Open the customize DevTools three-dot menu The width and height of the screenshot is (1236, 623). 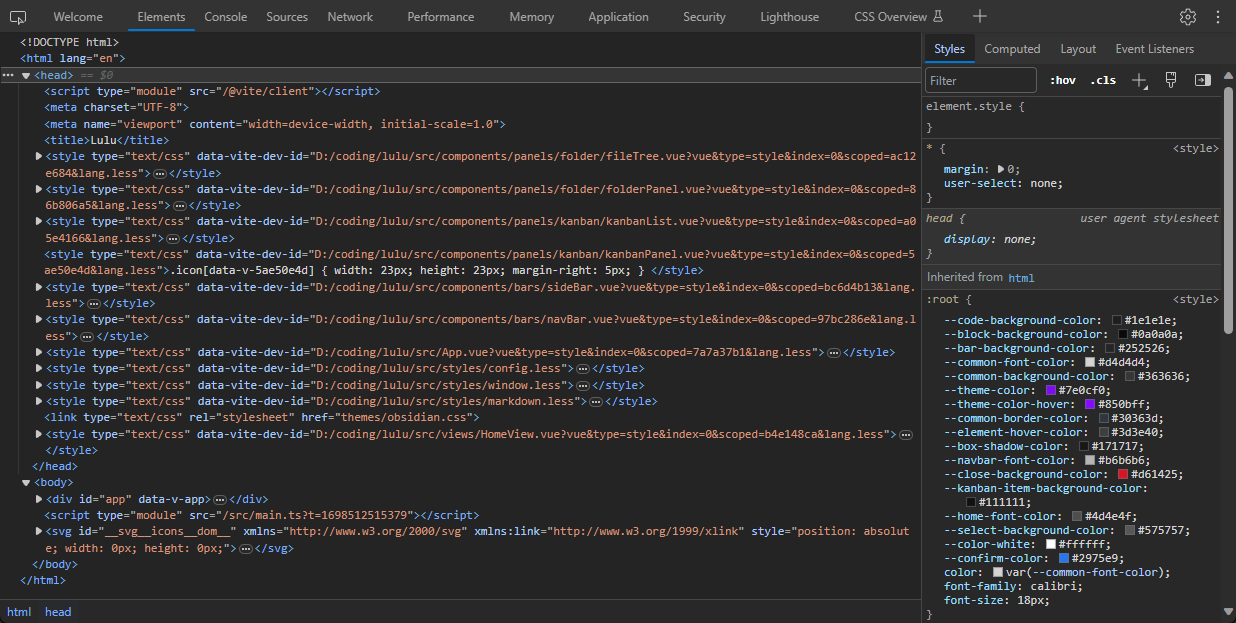tap(1217, 16)
